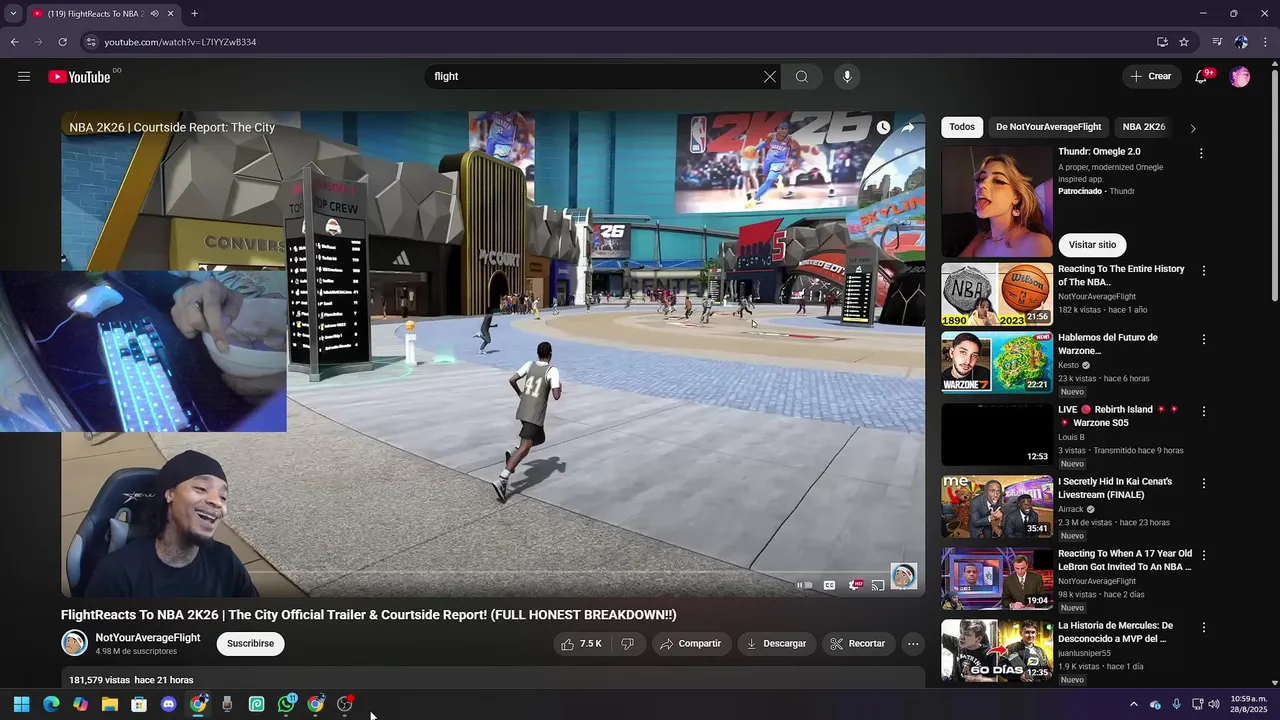Go to the YouTube home logo

pyautogui.click(x=79, y=77)
